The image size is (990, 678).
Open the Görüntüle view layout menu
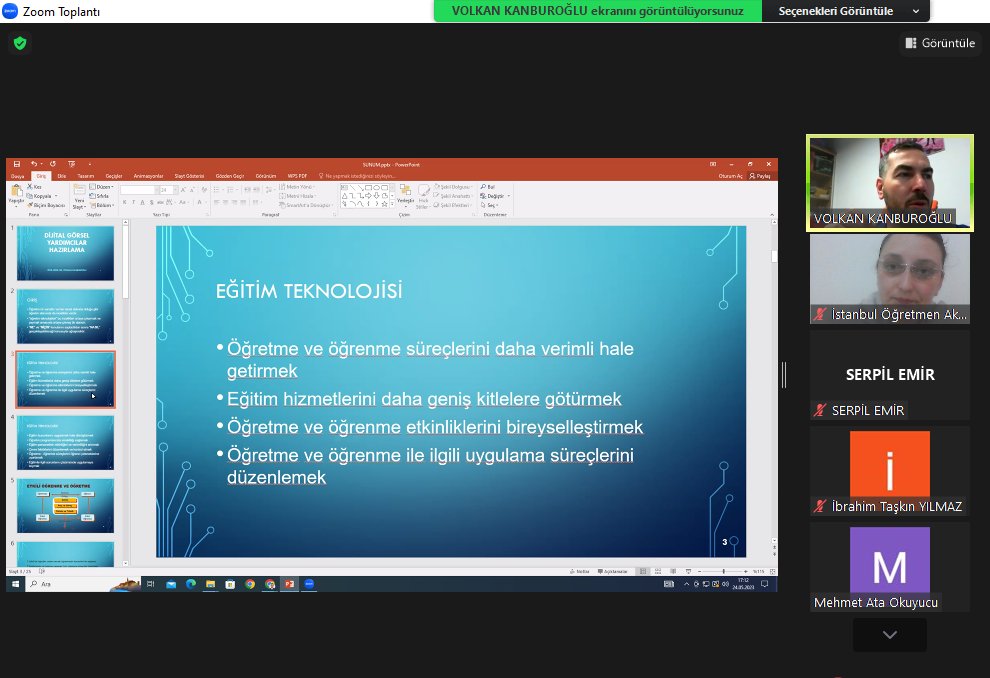point(940,43)
